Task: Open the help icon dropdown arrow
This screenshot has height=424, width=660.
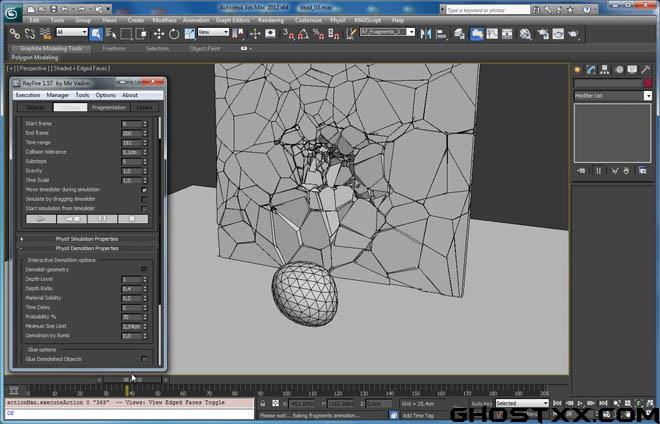Action: [597, 9]
